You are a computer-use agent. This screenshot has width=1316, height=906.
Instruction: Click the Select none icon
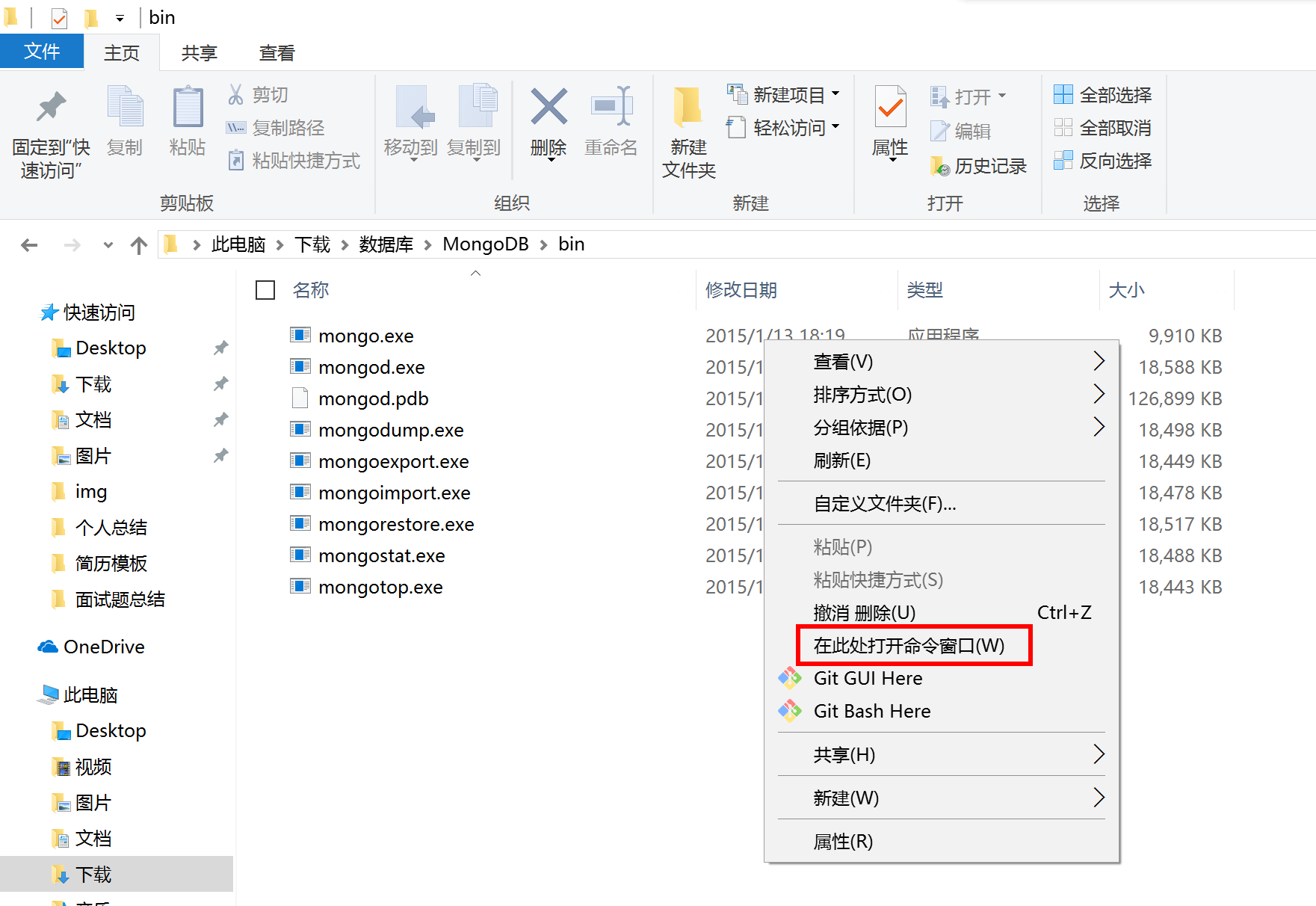click(1063, 127)
